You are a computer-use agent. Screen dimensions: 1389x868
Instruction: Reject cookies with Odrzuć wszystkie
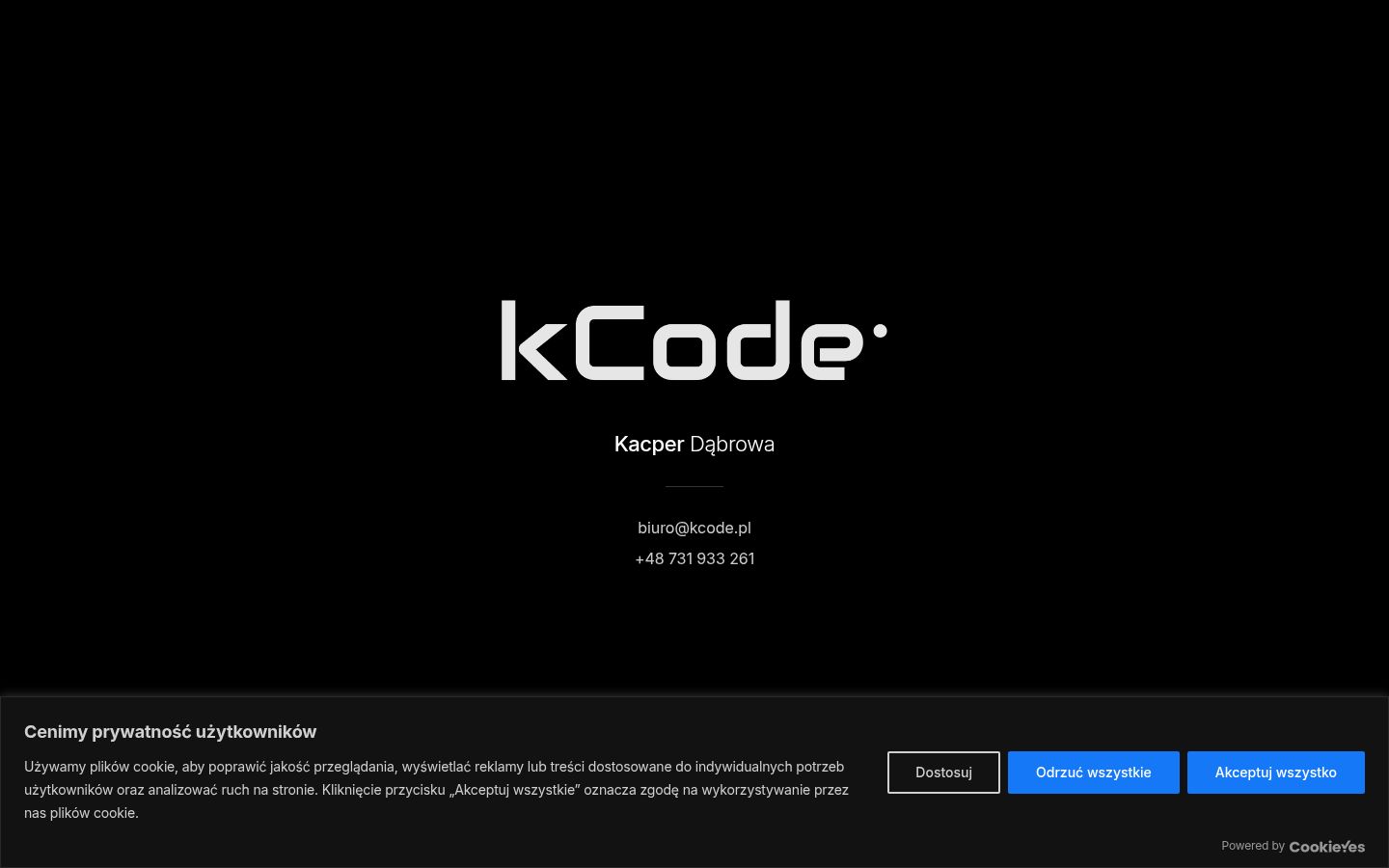click(1094, 773)
